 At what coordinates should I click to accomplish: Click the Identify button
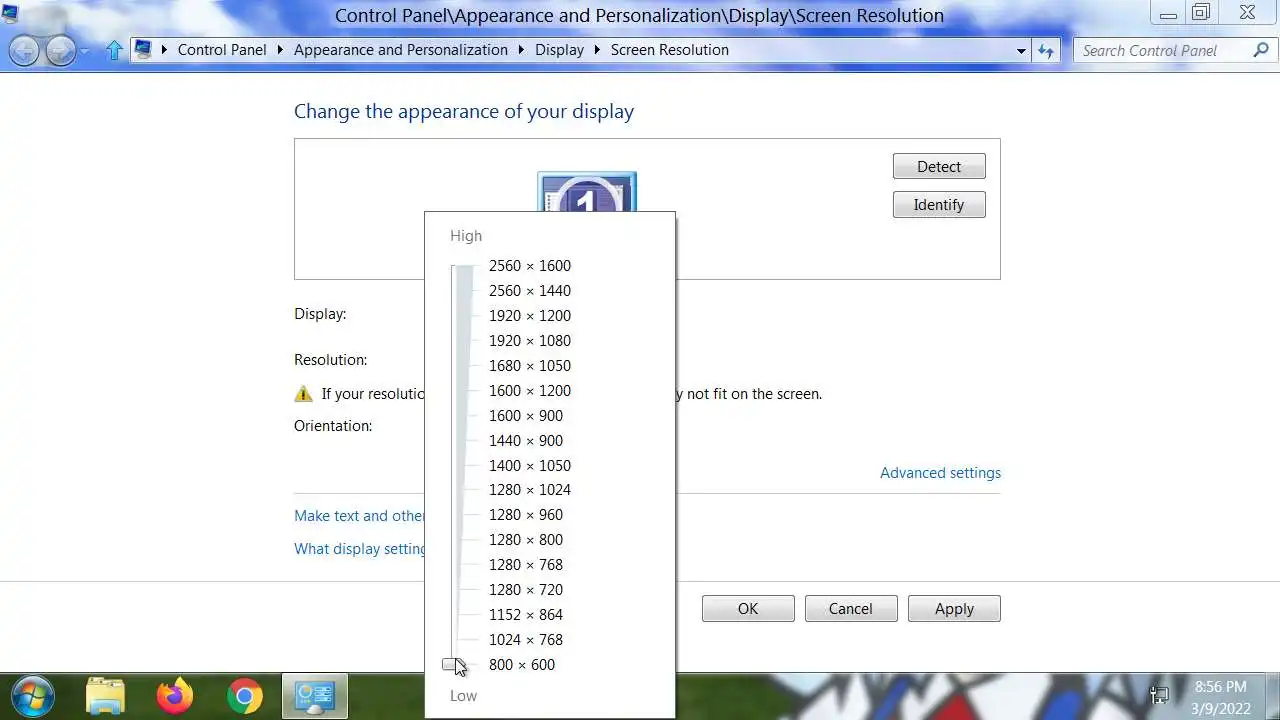[939, 205]
